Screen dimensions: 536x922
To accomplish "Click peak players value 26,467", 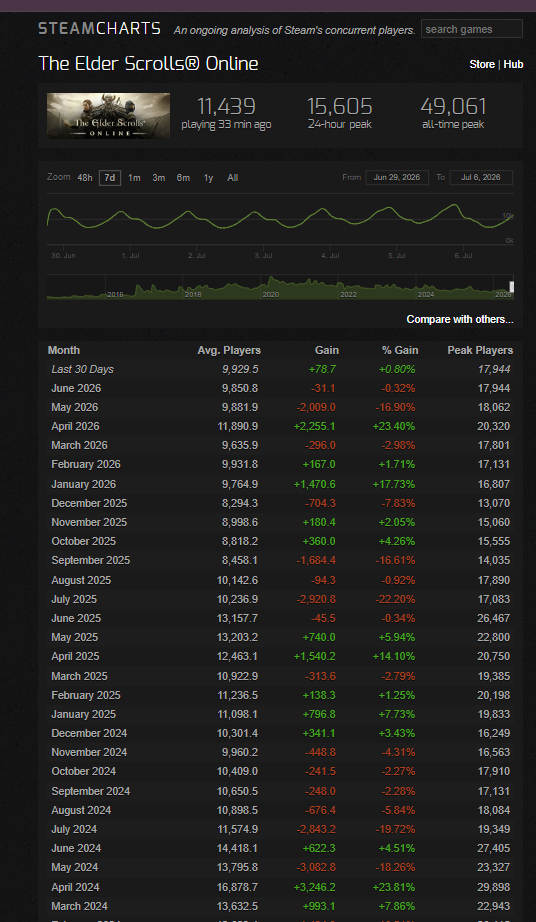I will pos(495,618).
